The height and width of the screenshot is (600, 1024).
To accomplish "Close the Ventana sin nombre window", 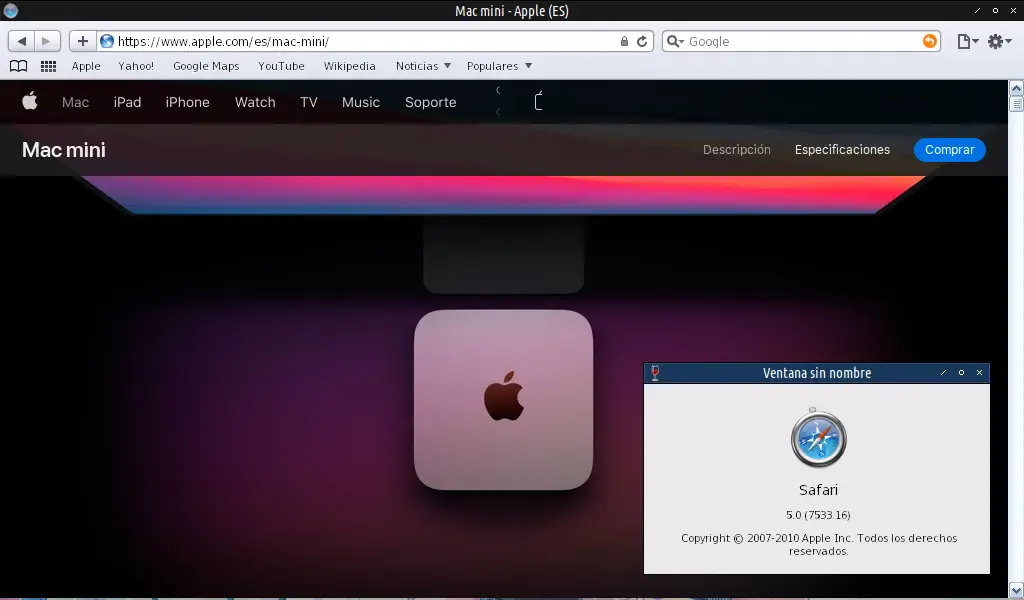I will point(980,373).
